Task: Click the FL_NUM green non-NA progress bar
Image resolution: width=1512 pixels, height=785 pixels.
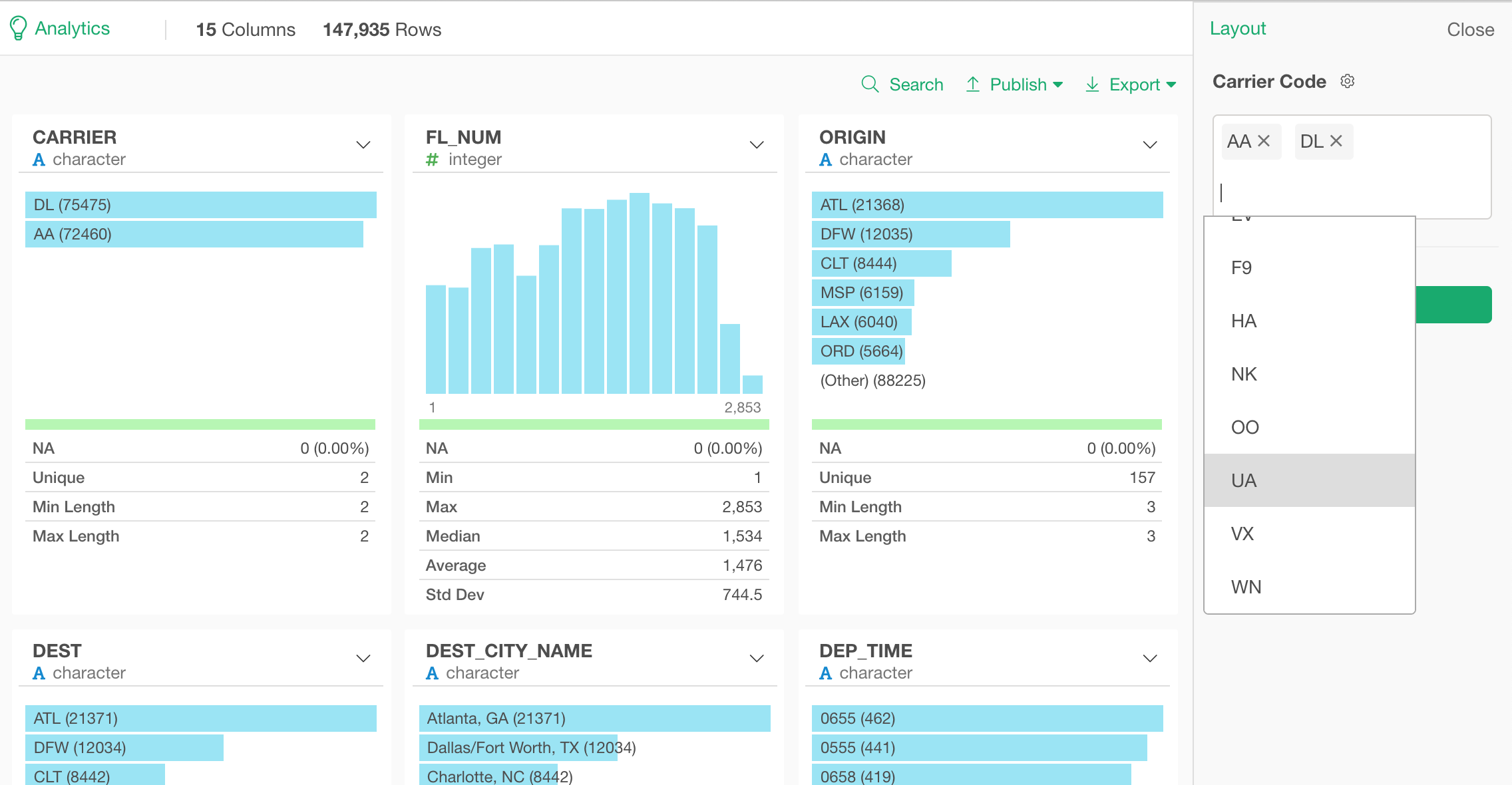Action: (594, 424)
